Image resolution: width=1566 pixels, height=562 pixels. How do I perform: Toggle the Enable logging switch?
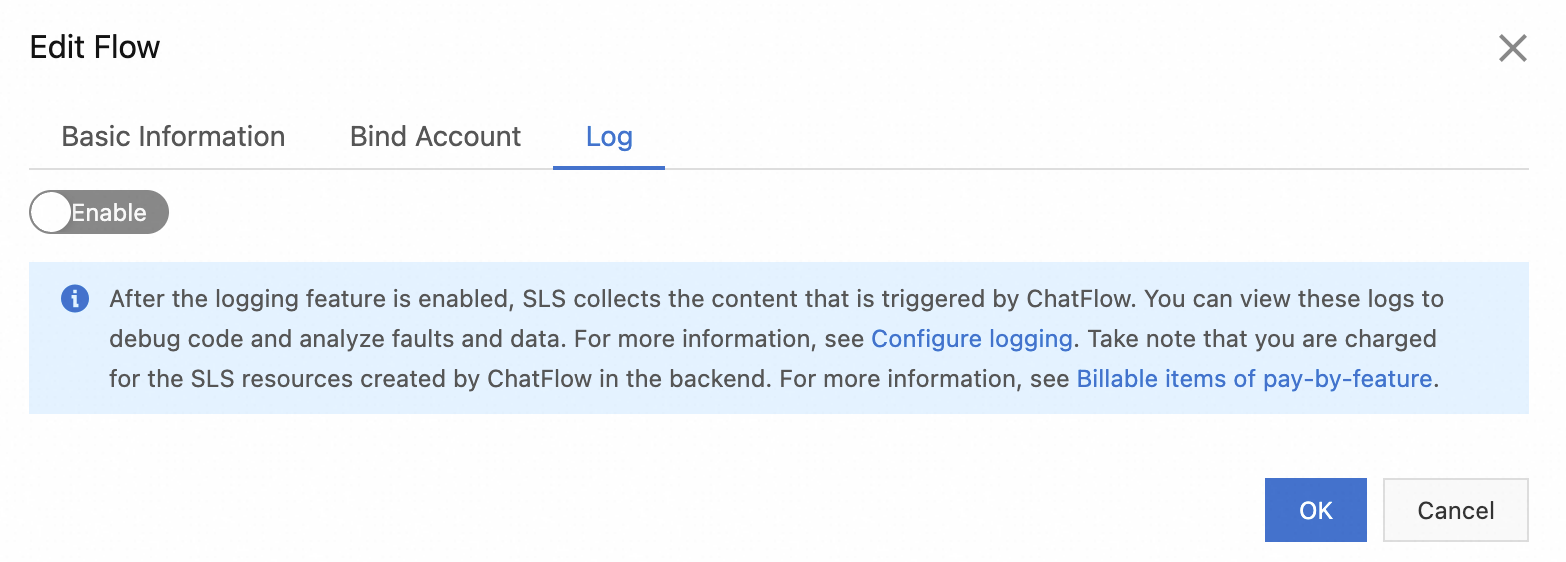[99, 212]
